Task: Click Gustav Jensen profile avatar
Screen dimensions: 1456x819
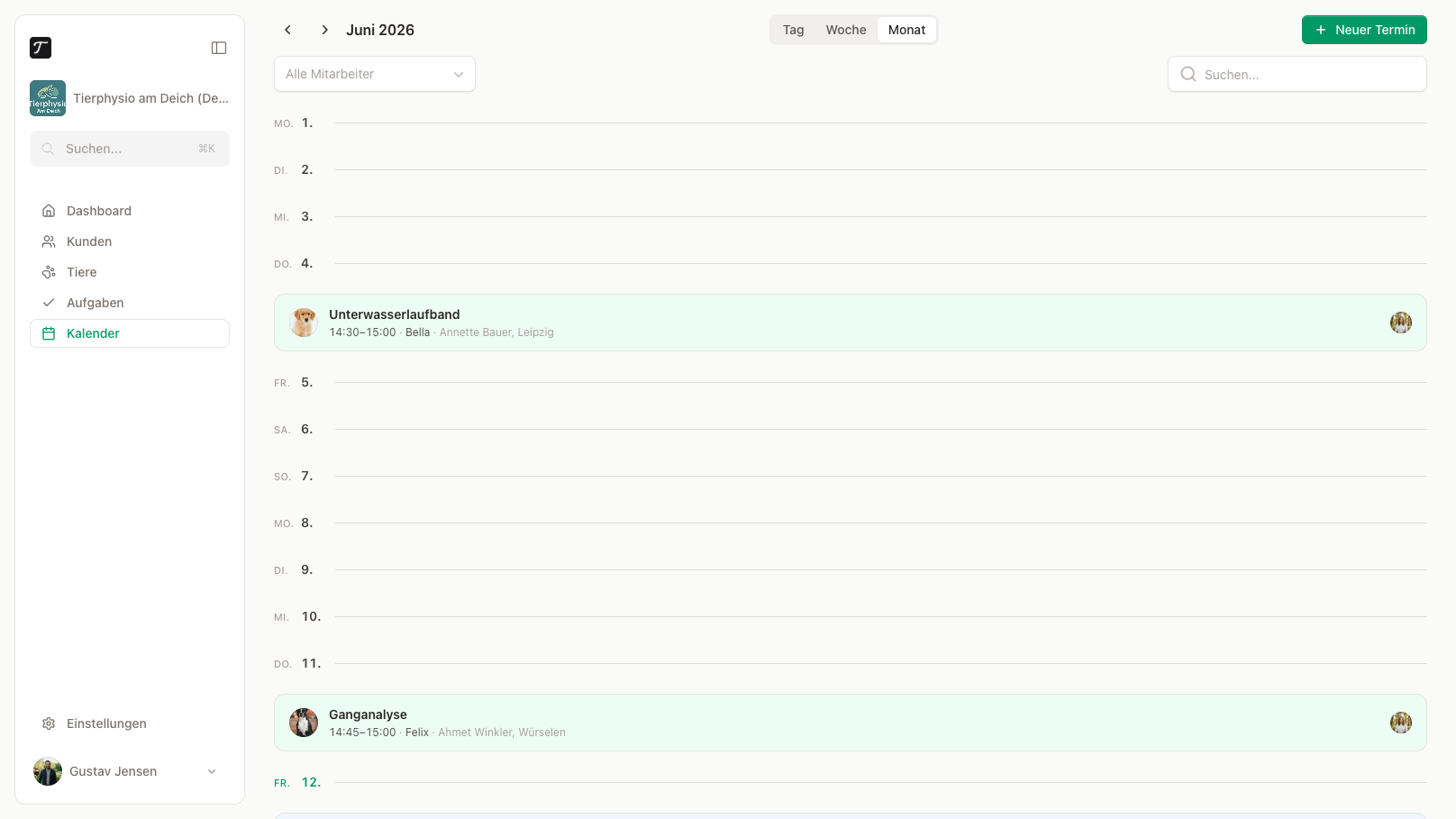Action: tap(48, 771)
